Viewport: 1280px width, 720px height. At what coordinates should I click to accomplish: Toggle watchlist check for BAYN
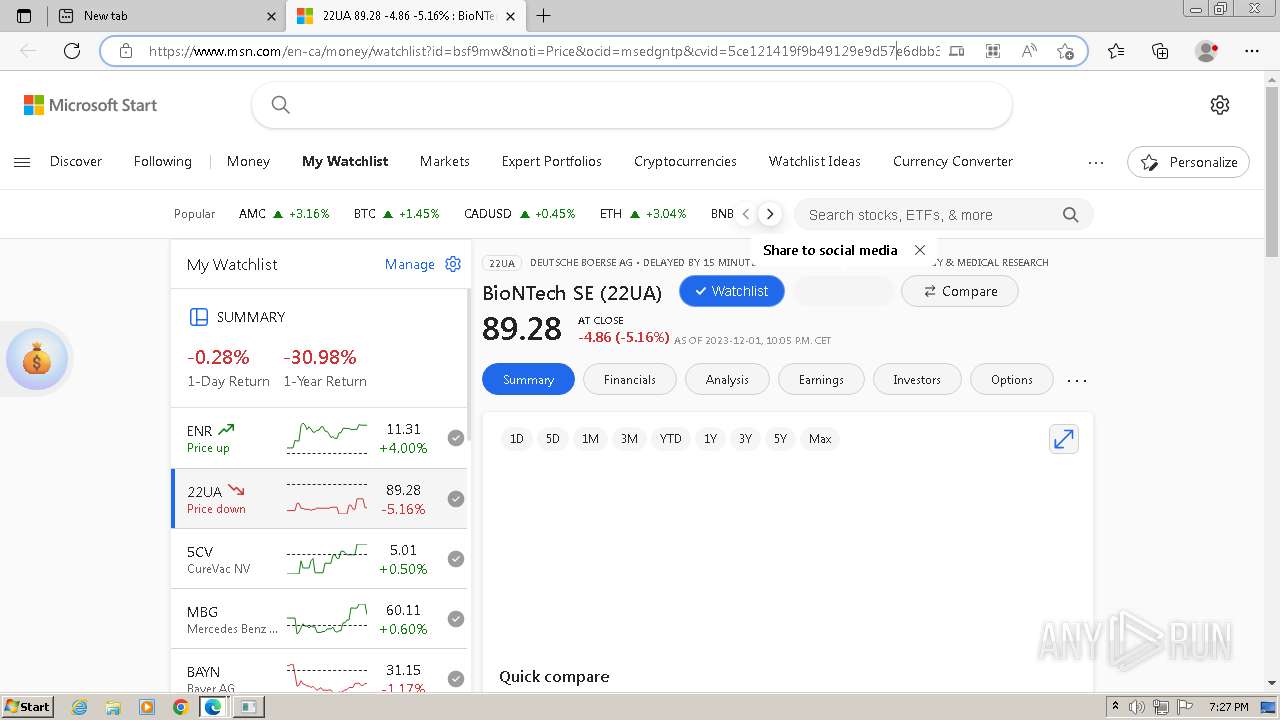[456, 679]
